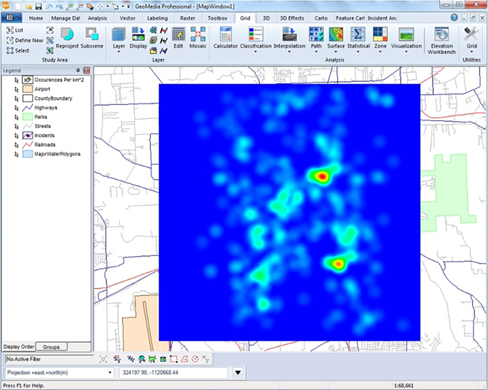Toggle Parks layer locatability arrow
Image resolution: width=488 pixels, height=390 pixels.
[16, 117]
